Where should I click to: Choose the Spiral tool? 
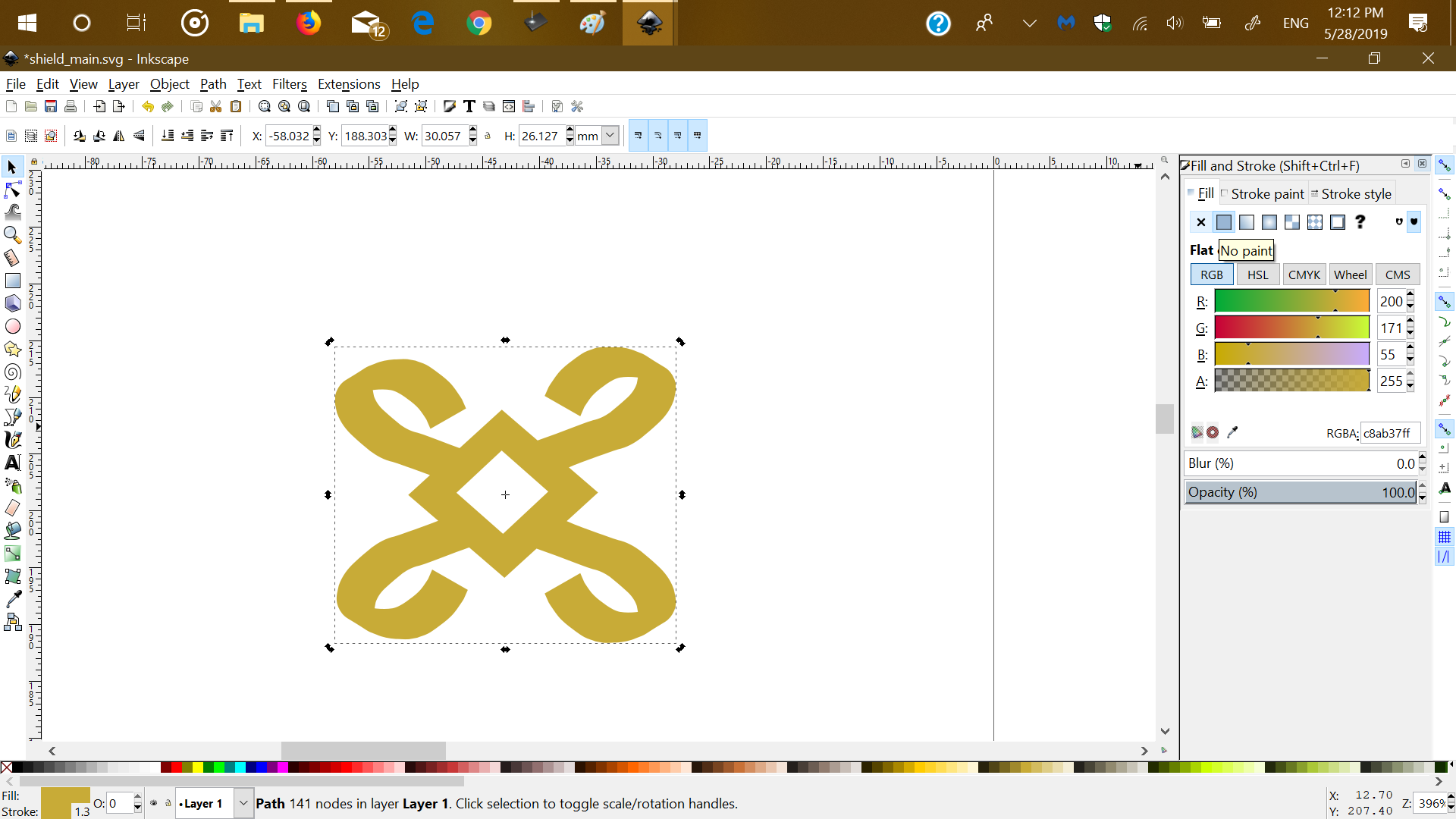pos(13,372)
